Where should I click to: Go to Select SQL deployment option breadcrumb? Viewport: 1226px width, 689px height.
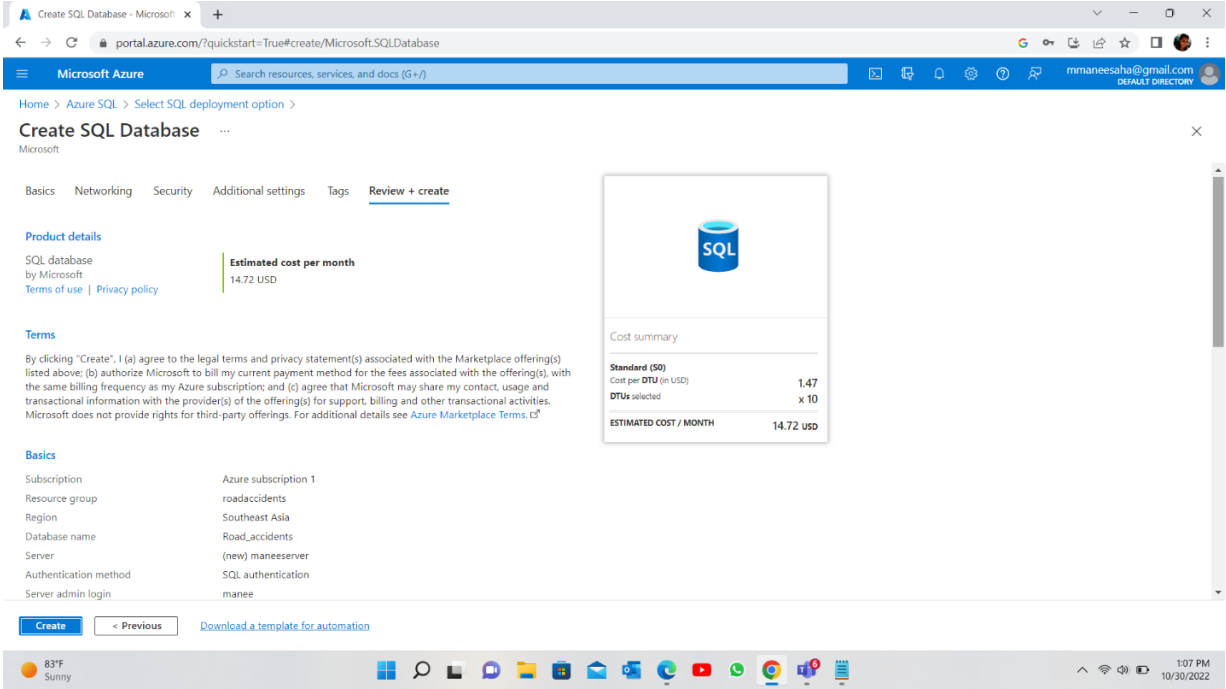209,104
